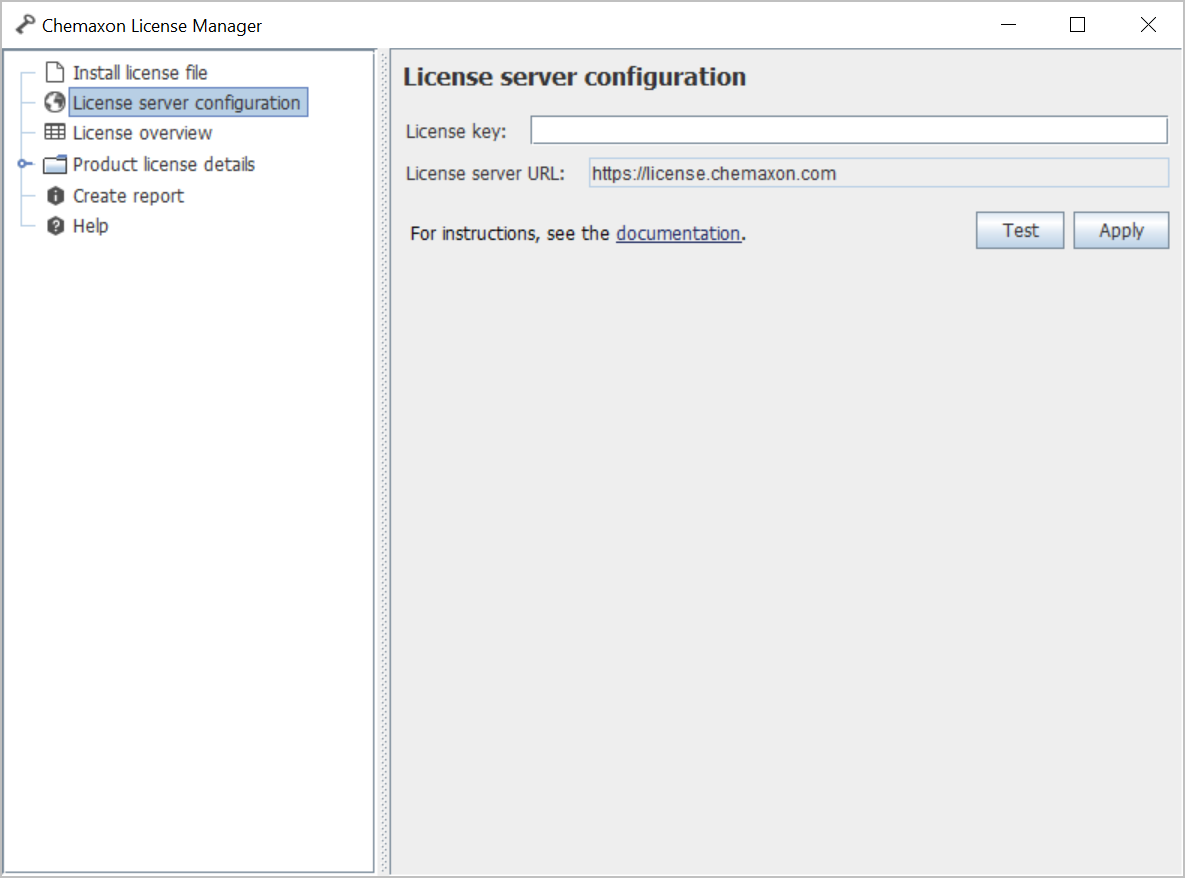Focus the License key text field
Viewport: 1185px width, 878px height.
tap(848, 131)
